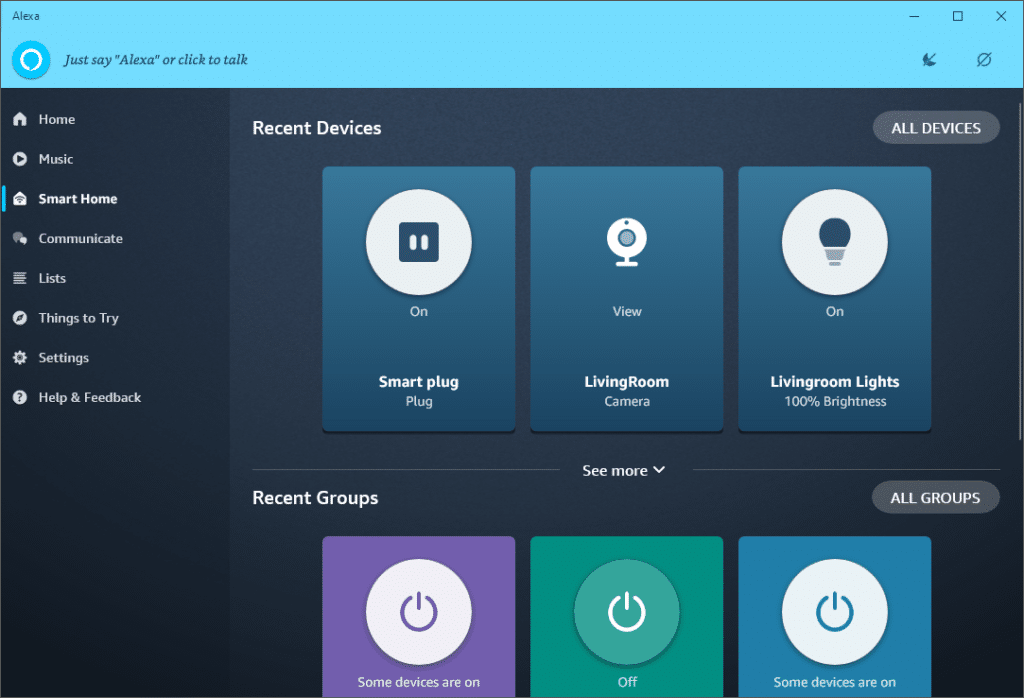View the LivingRoom camera feed icon
The image size is (1024, 698).
click(x=627, y=242)
